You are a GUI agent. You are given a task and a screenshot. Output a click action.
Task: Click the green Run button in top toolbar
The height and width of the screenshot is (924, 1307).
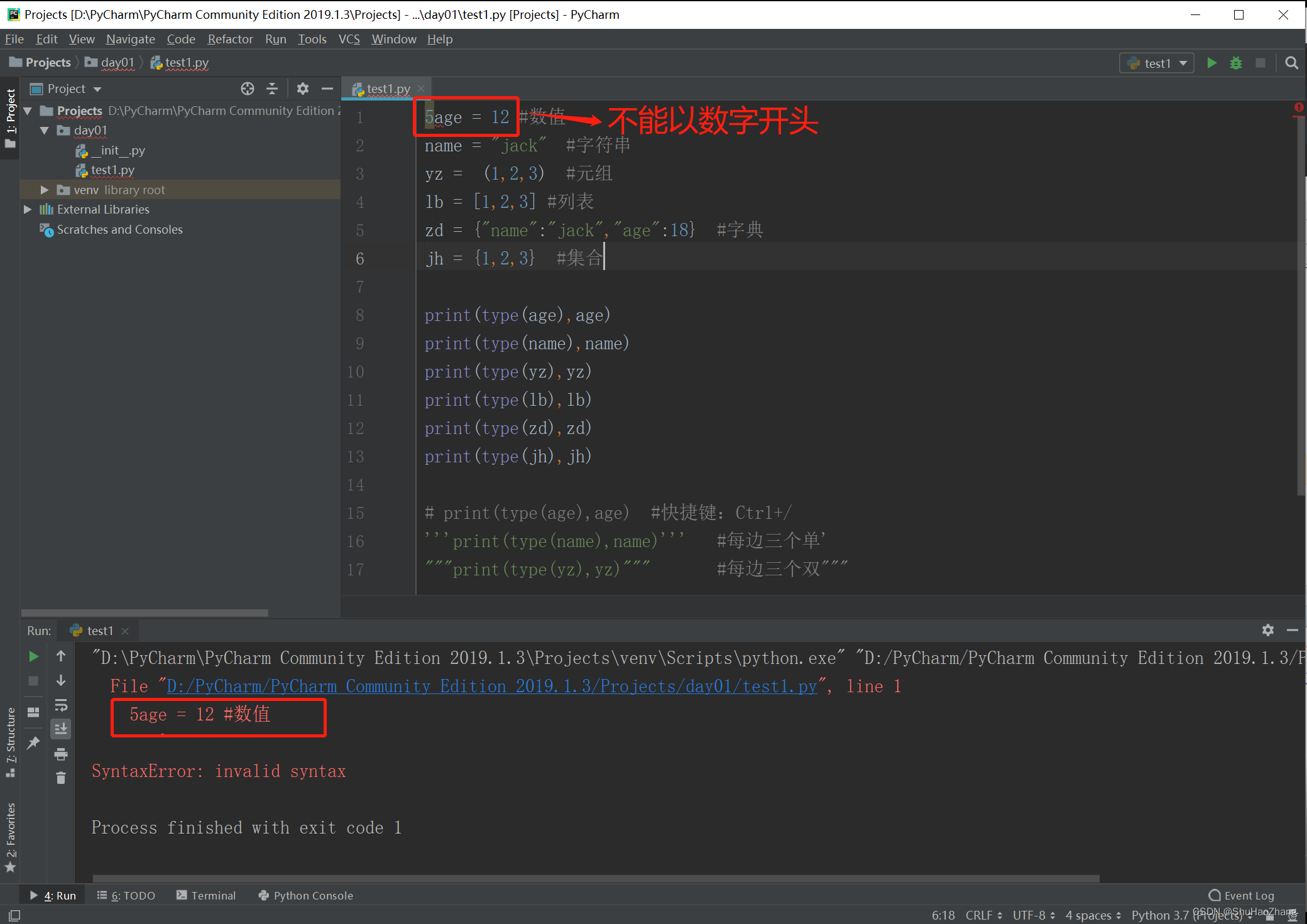point(1211,63)
